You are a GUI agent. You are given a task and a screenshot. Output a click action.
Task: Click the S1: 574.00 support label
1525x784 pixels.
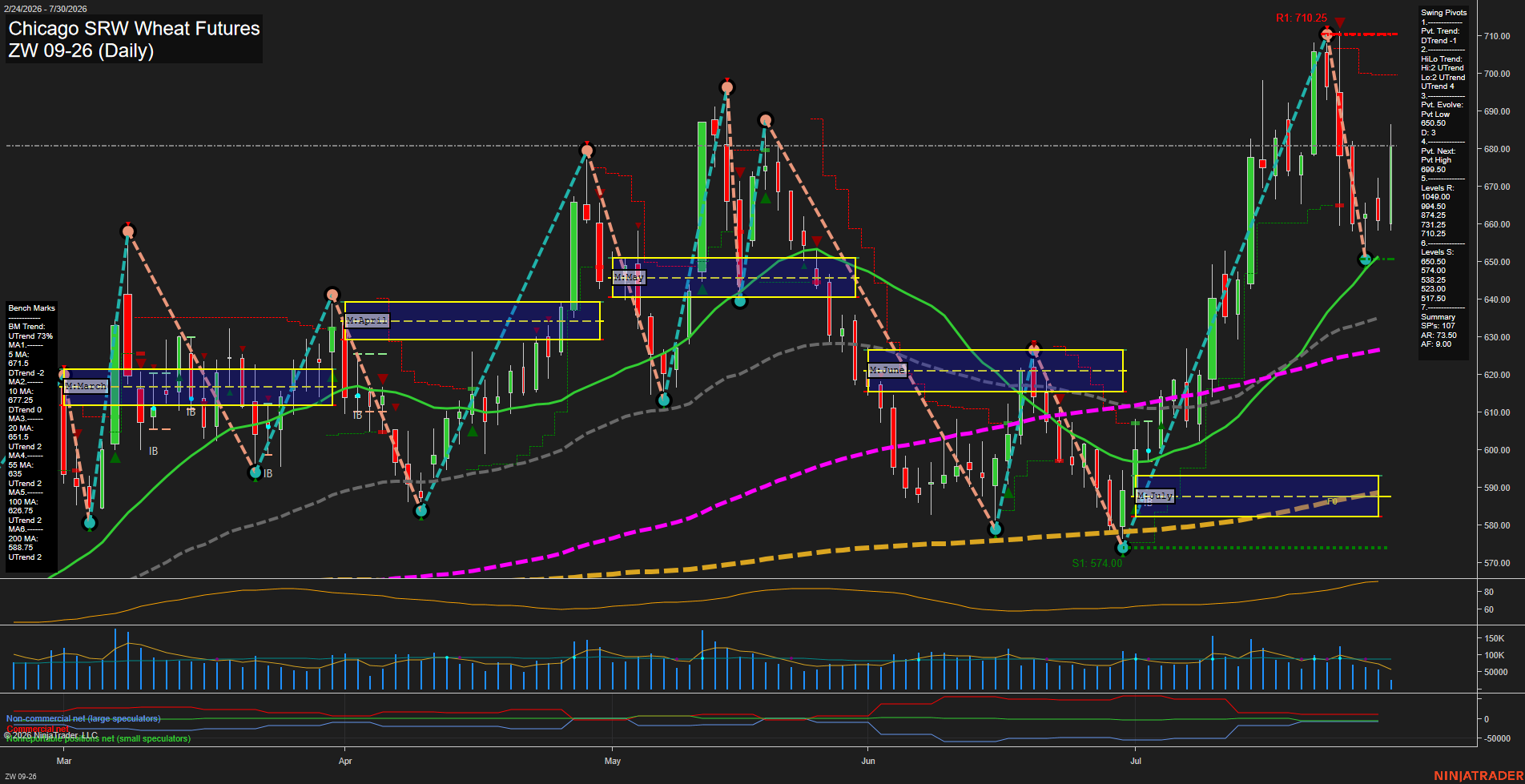(x=1097, y=563)
